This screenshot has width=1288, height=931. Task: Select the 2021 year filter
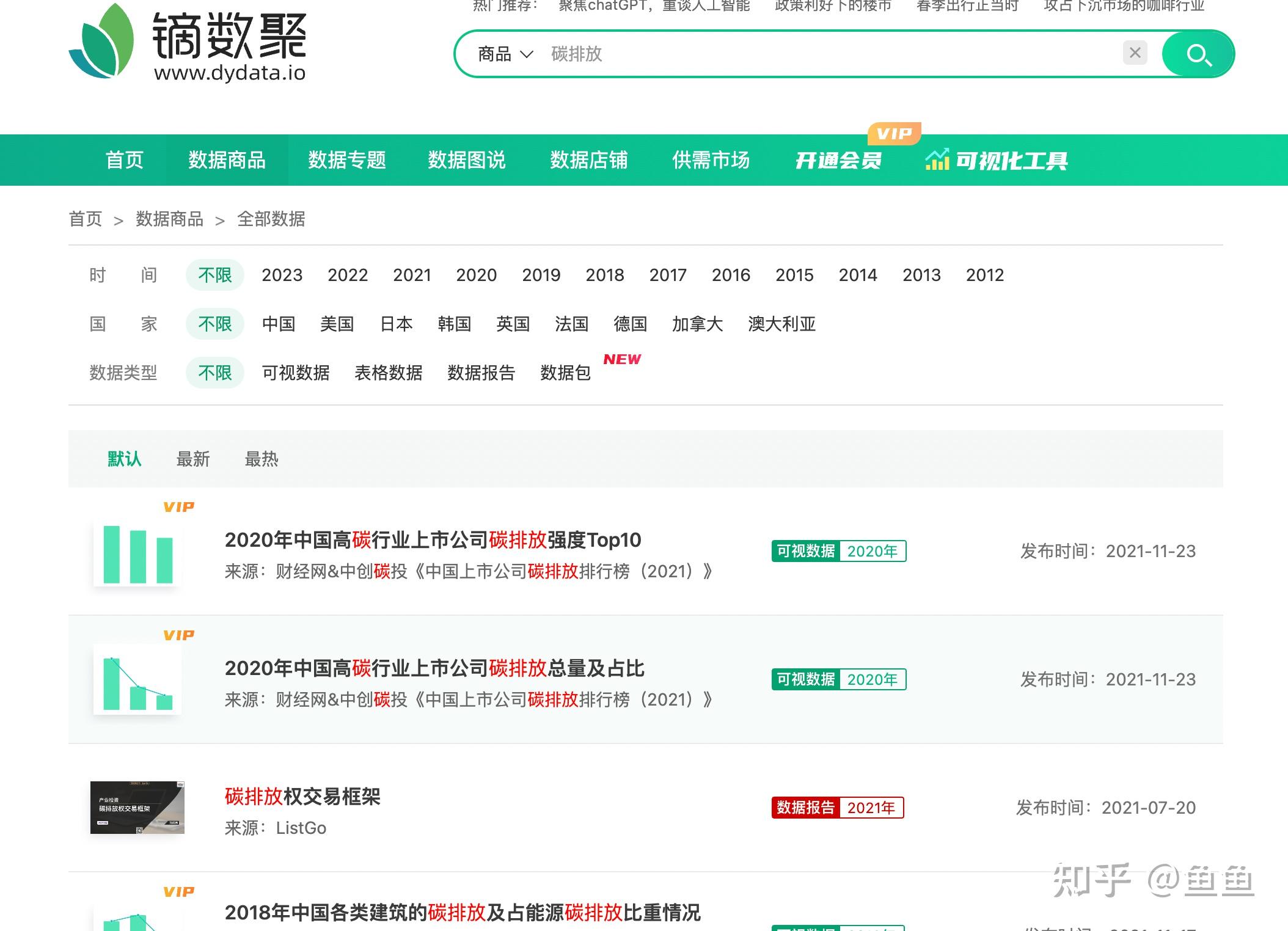412,275
